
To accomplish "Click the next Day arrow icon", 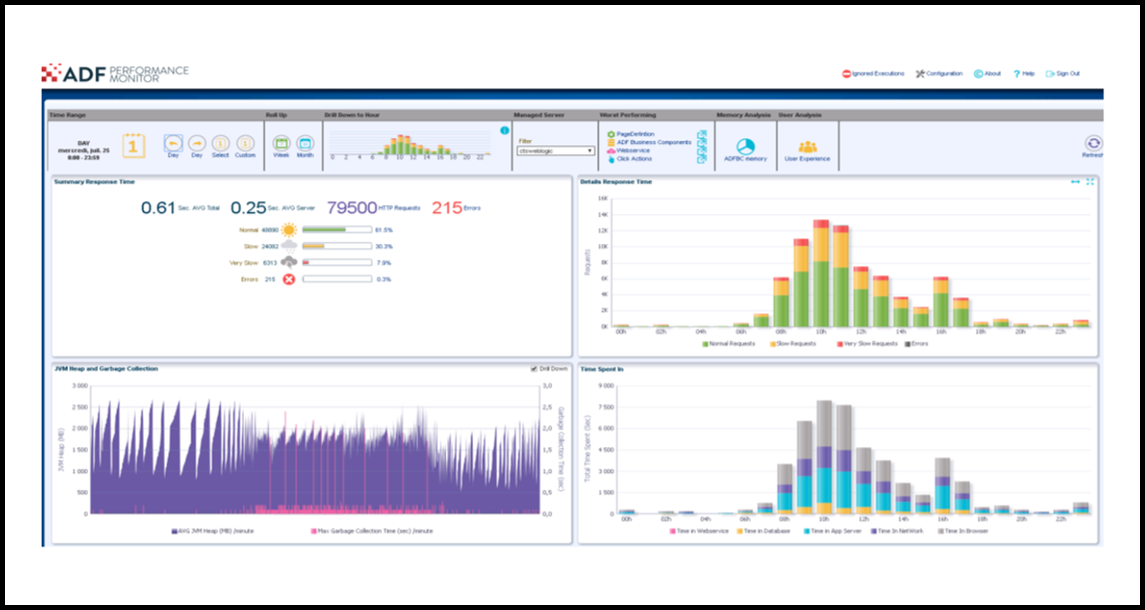I will point(197,144).
